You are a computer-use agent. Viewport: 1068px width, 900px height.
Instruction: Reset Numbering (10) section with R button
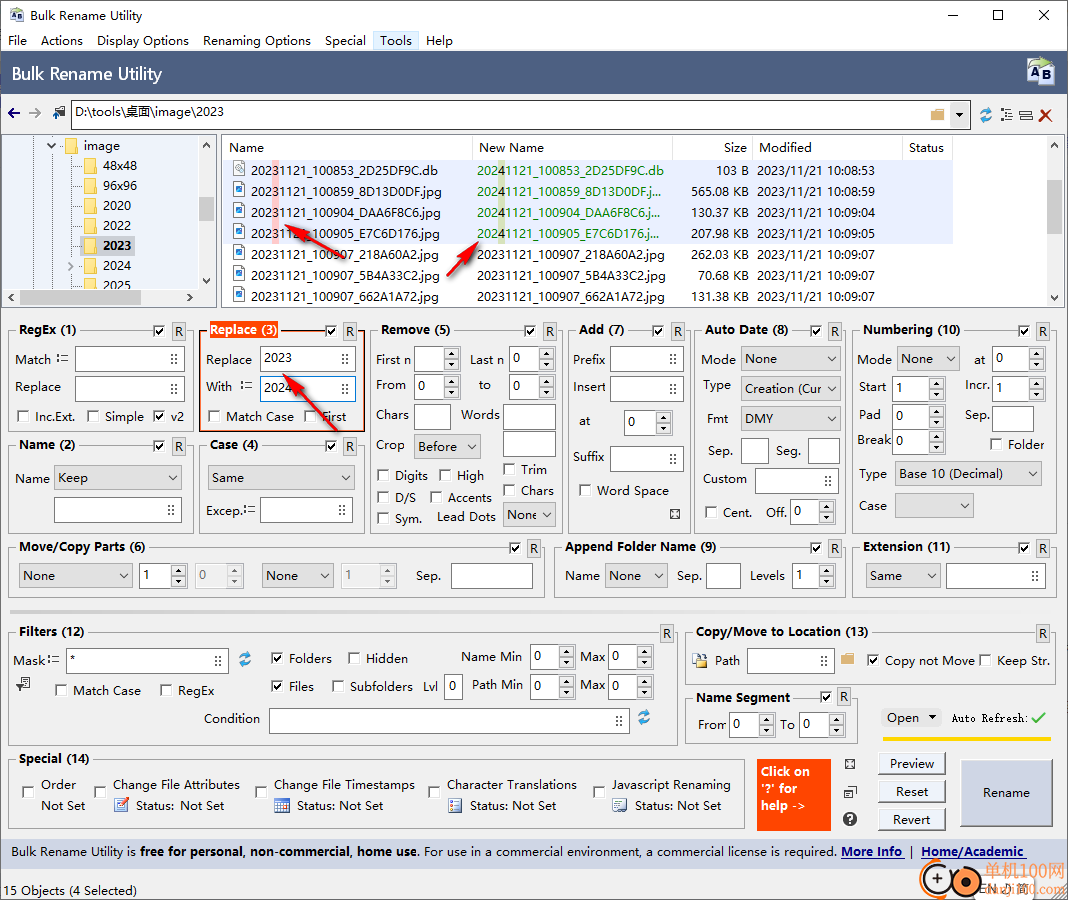pyautogui.click(x=1043, y=332)
